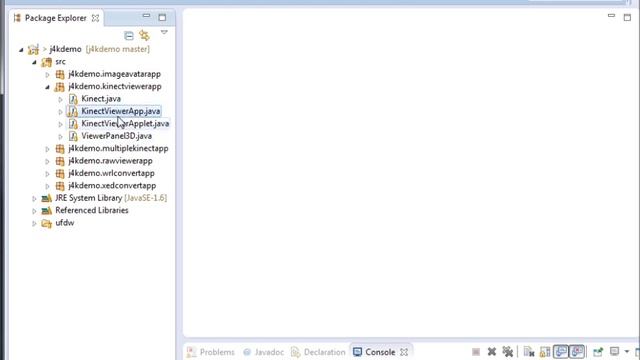Minimize the editor area
The height and width of the screenshot is (360, 640).
(x=611, y=16)
